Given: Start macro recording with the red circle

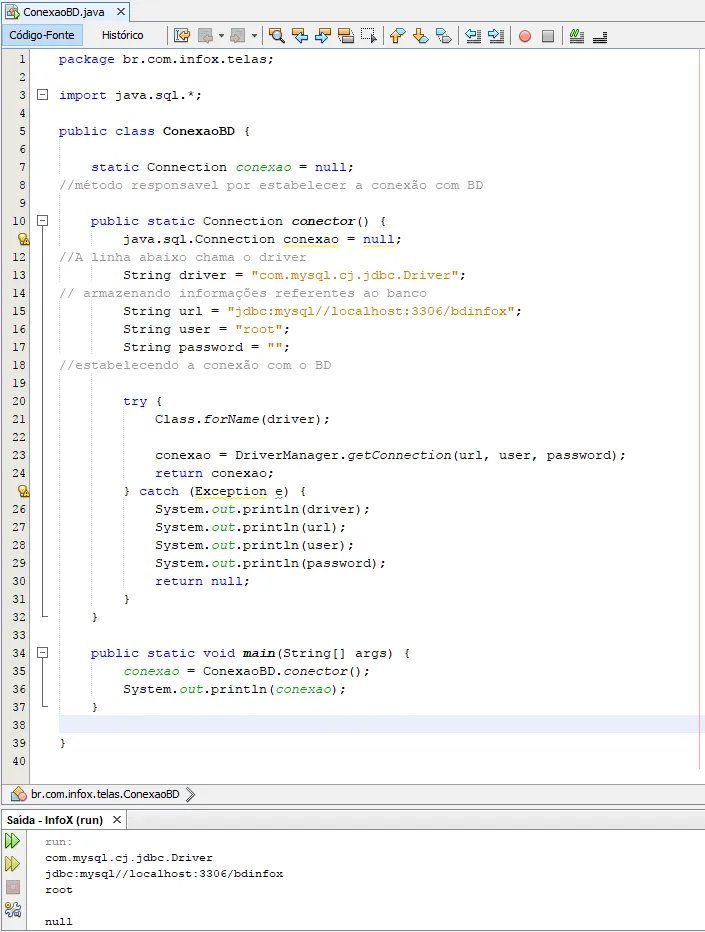Looking at the screenshot, I should click(525, 36).
